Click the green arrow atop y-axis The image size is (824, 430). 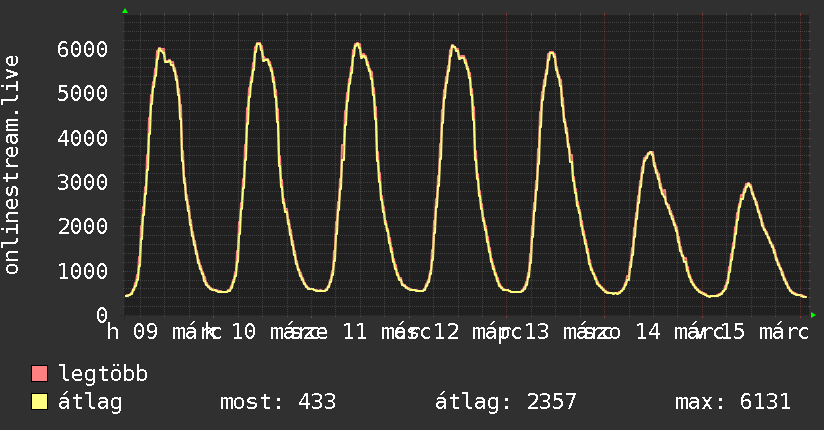(125, 11)
